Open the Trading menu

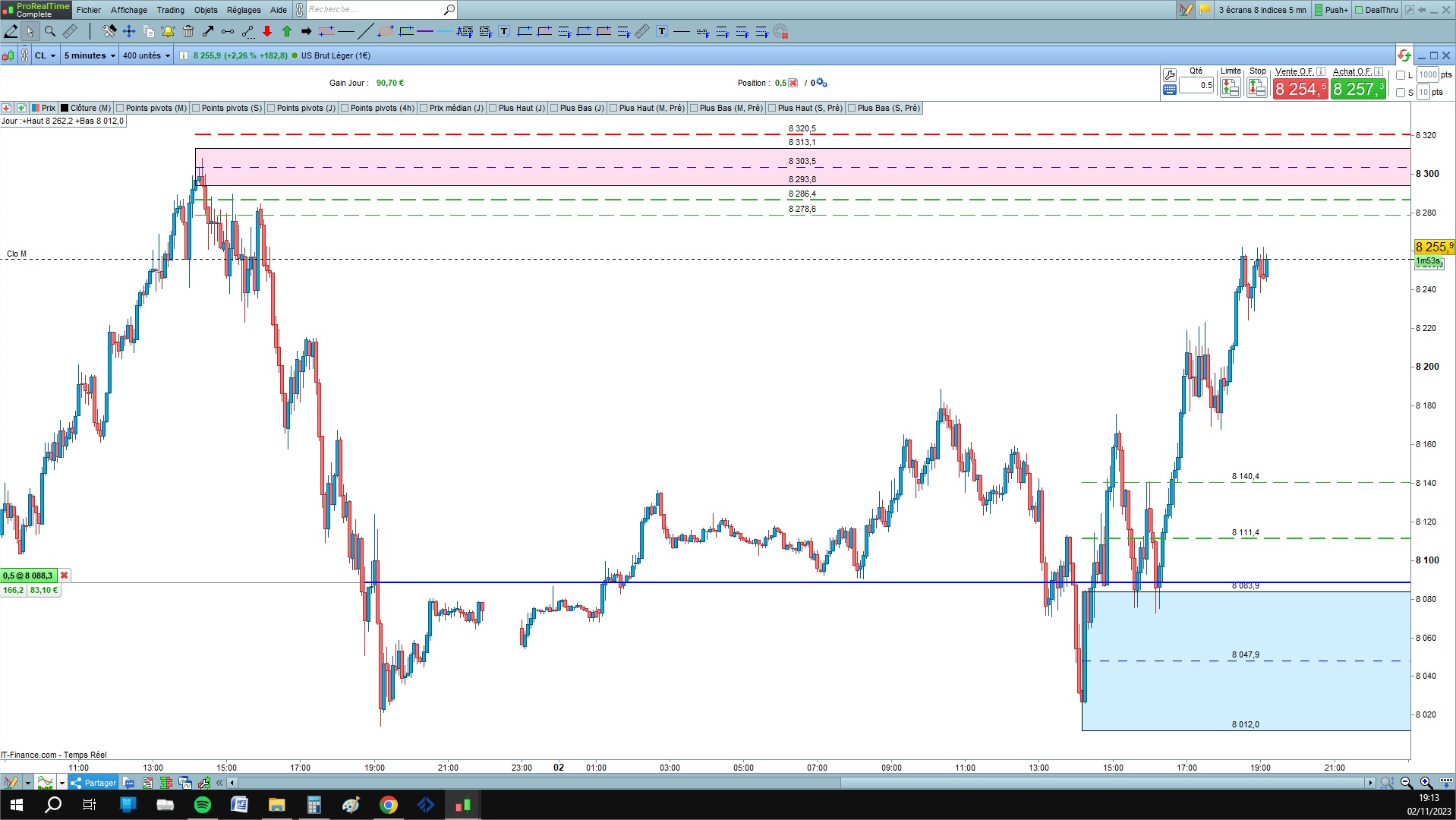[x=170, y=10]
